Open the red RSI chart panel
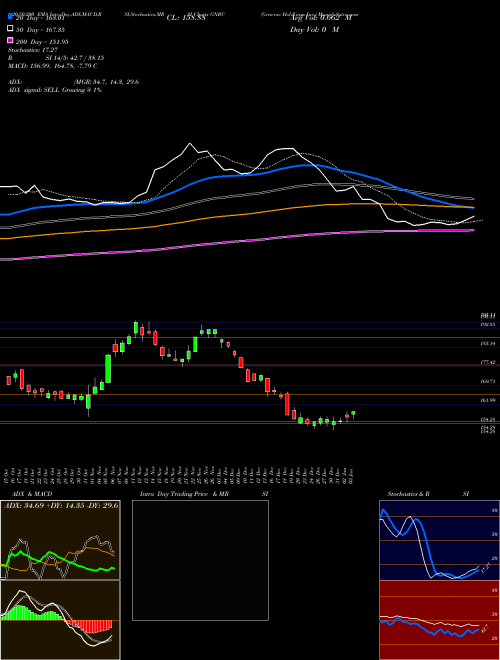The height and width of the screenshot is (660, 500). click(439, 620)
